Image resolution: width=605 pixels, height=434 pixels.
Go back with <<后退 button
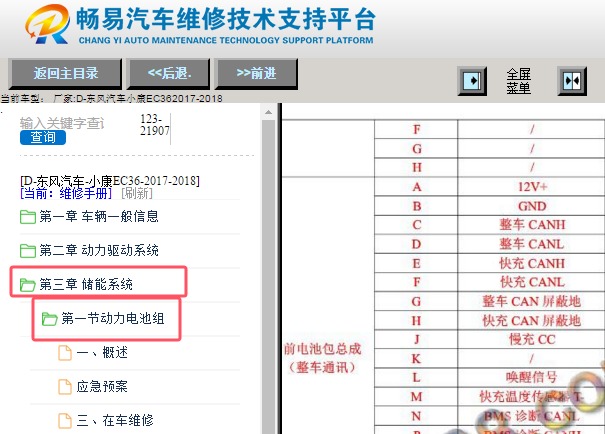click(x=169, y=73)
